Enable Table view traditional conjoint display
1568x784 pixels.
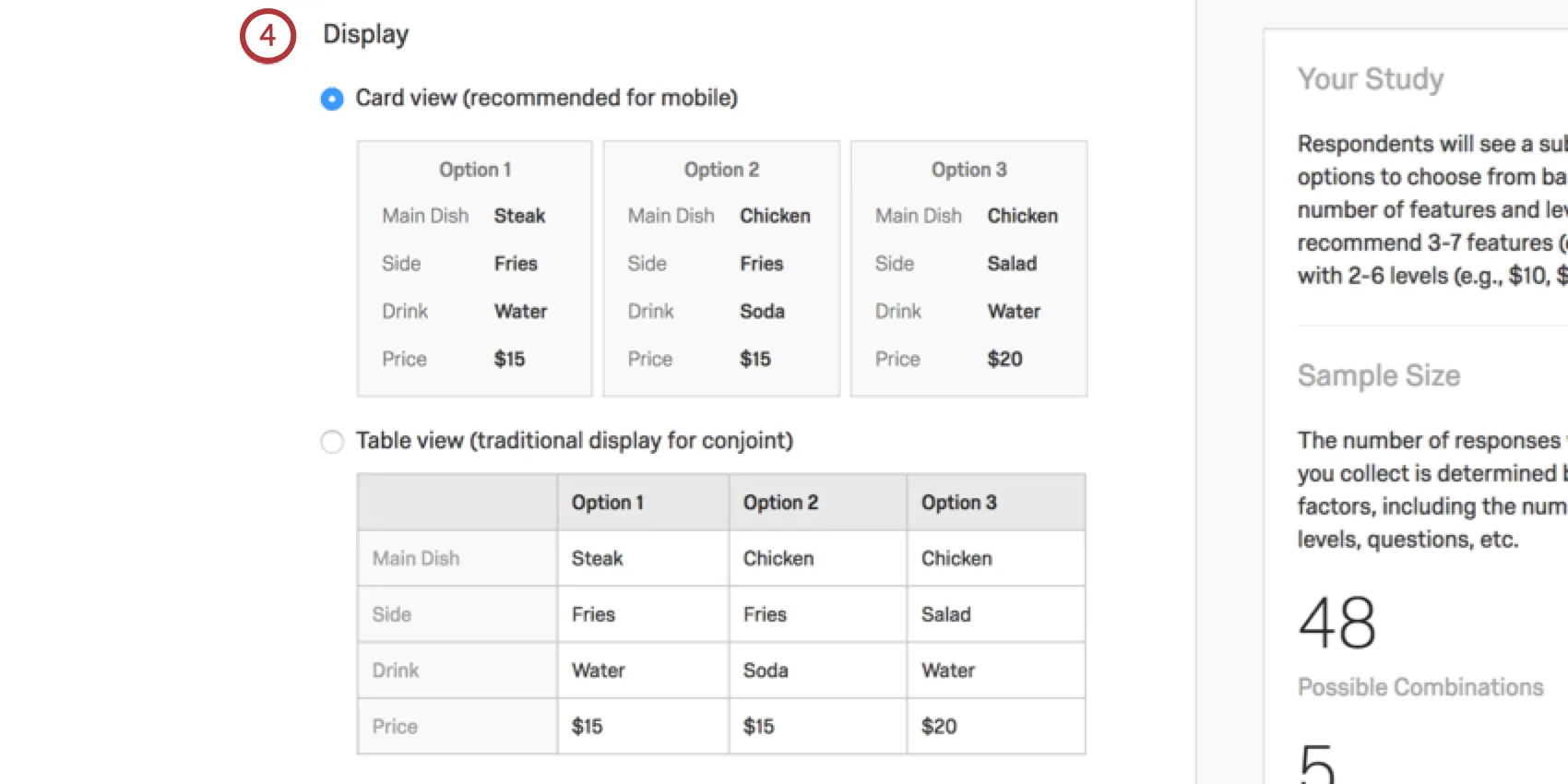[331, 442]
